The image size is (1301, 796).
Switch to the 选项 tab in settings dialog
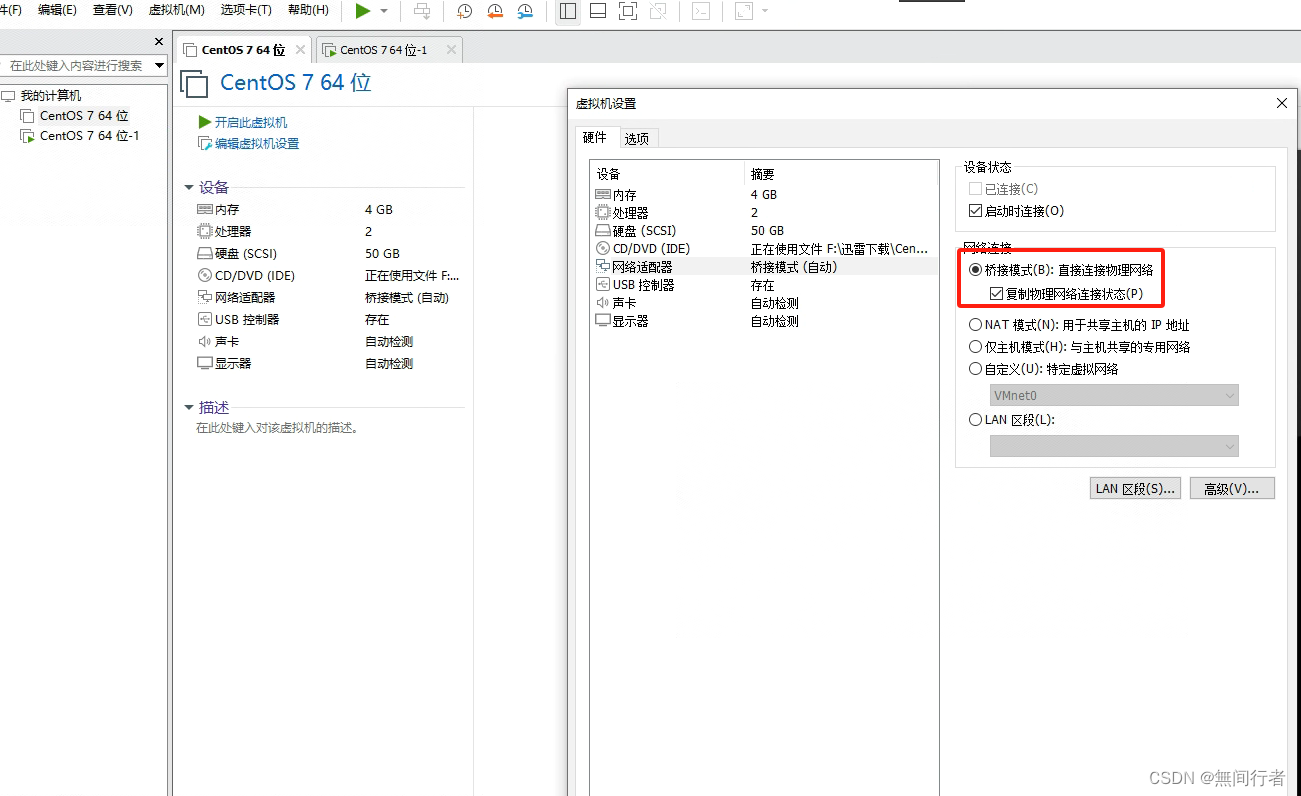[x=636, y=139]
